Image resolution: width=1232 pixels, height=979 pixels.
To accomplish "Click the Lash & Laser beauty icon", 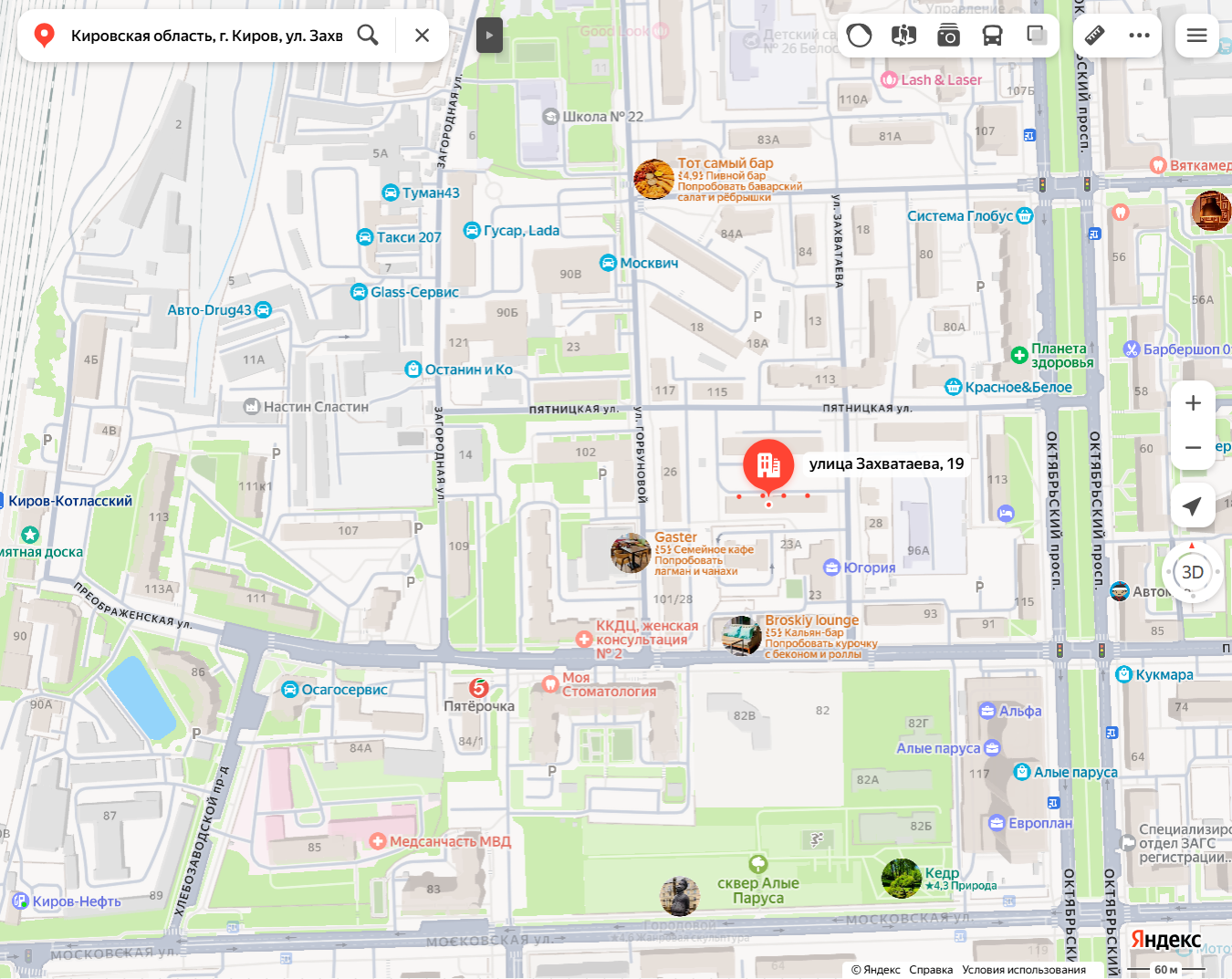I will click(890, 80).
